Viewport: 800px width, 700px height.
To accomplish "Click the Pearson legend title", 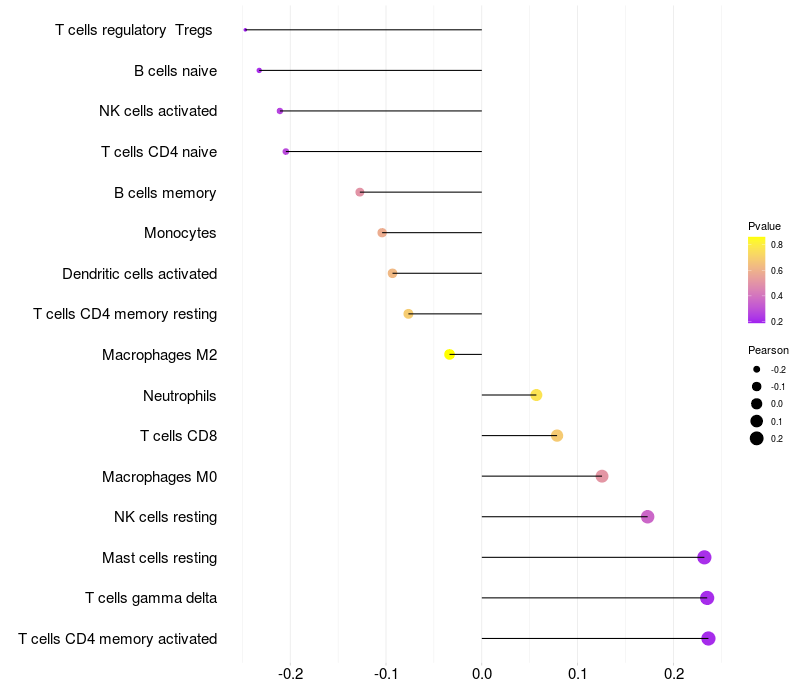I will click(768, 350).
